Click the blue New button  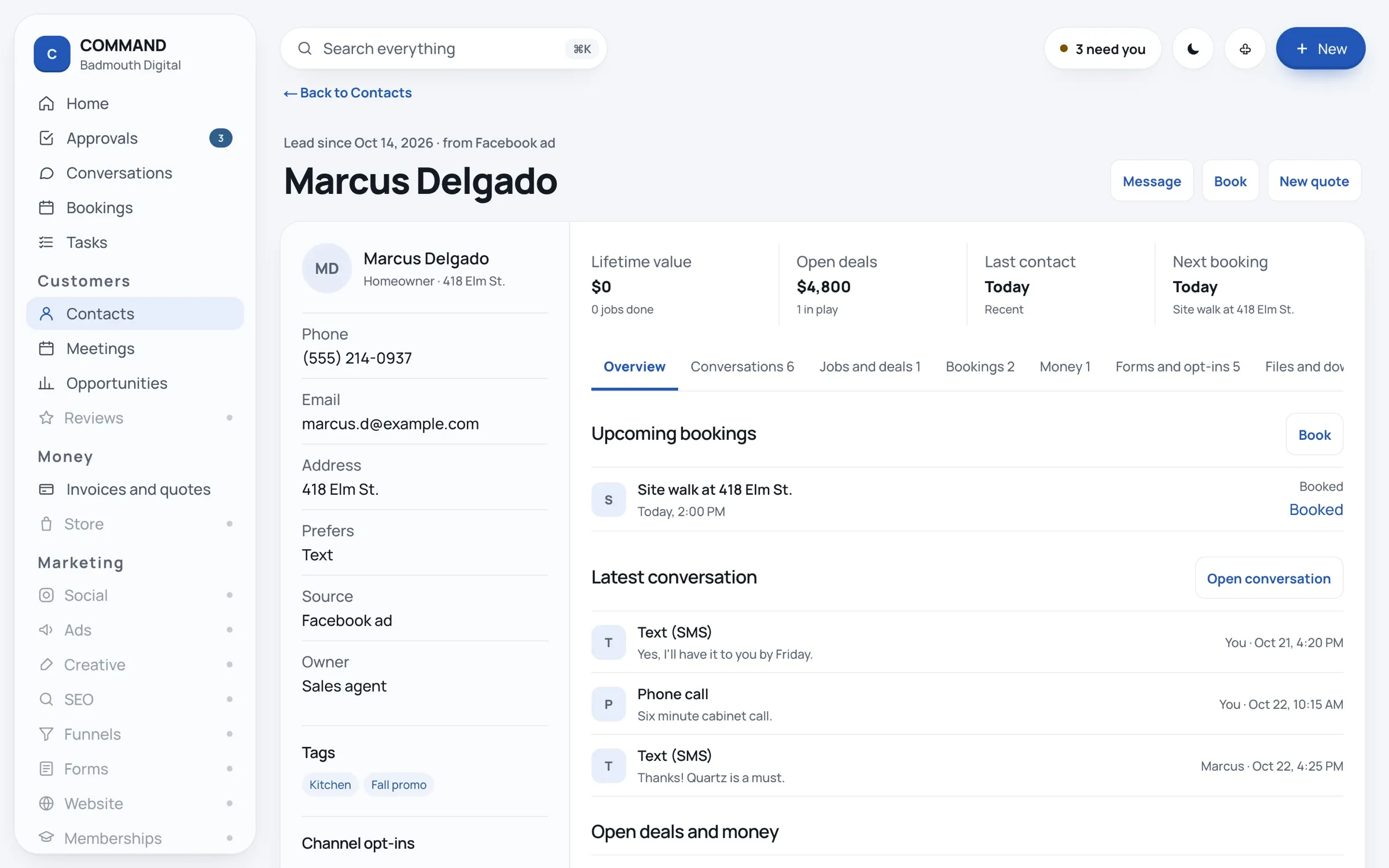point(1320,49)
